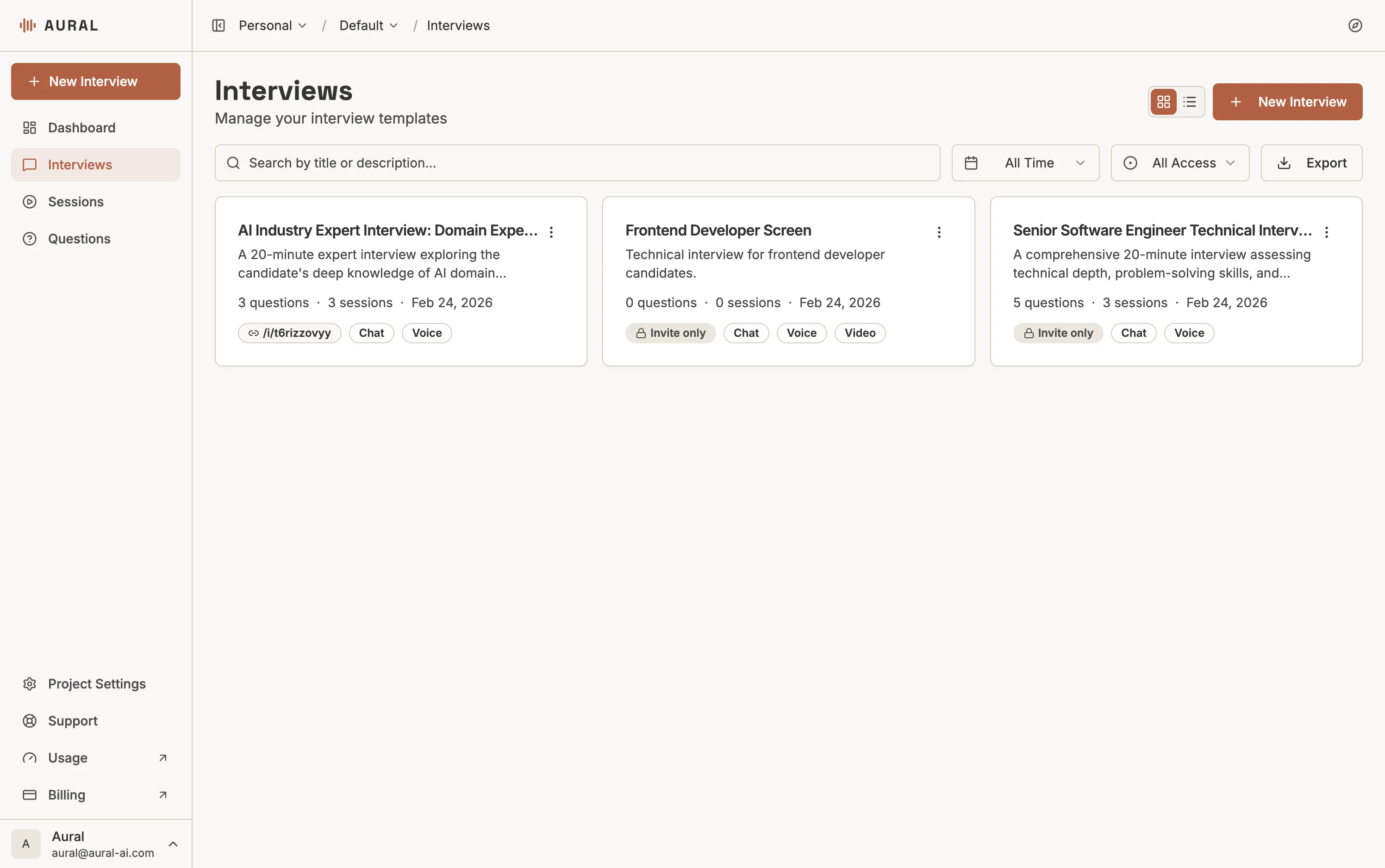
Task: Click the Export button
Action: [x=1311, y=163]
